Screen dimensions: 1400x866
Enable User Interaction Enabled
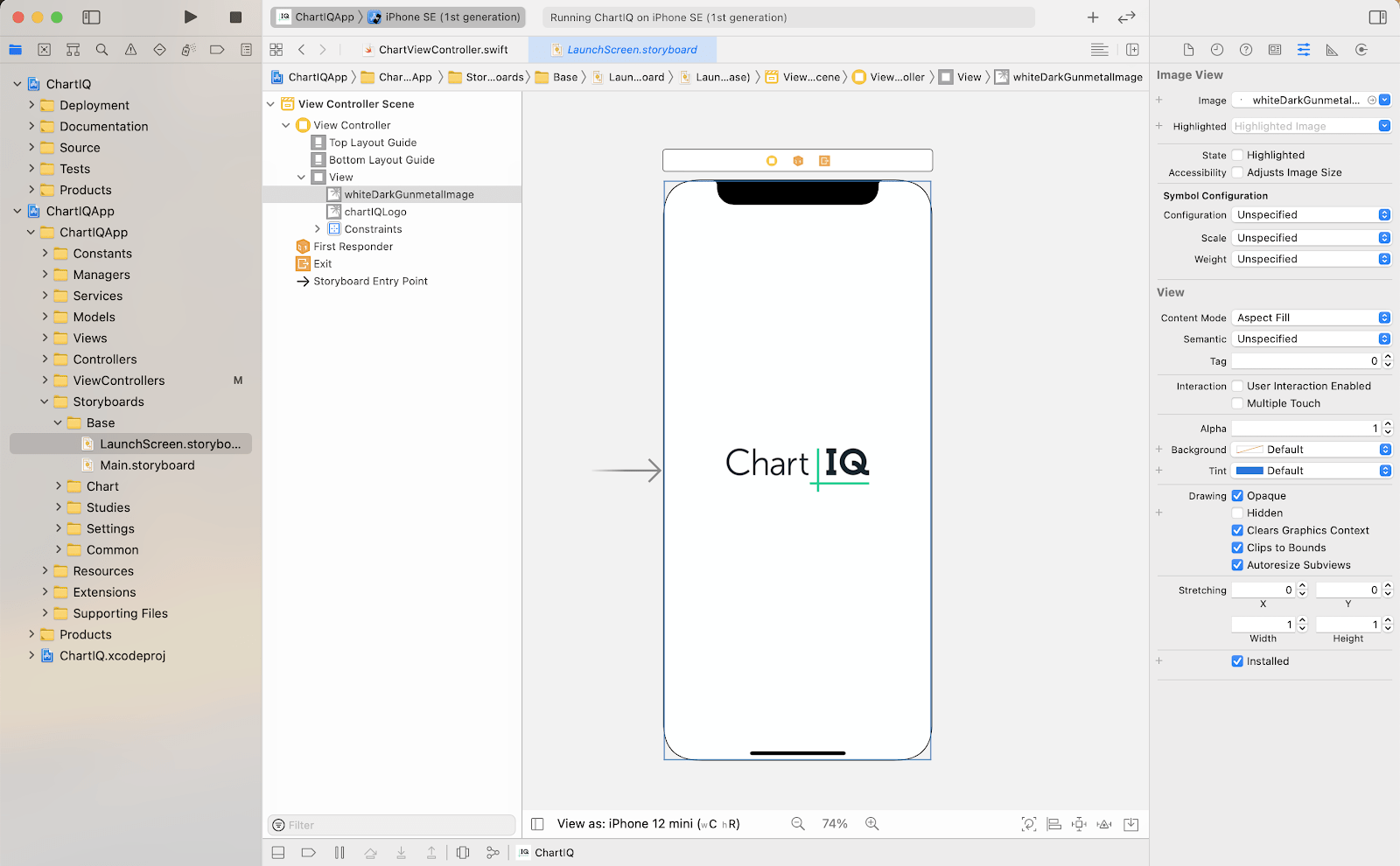click(1237, 386)
